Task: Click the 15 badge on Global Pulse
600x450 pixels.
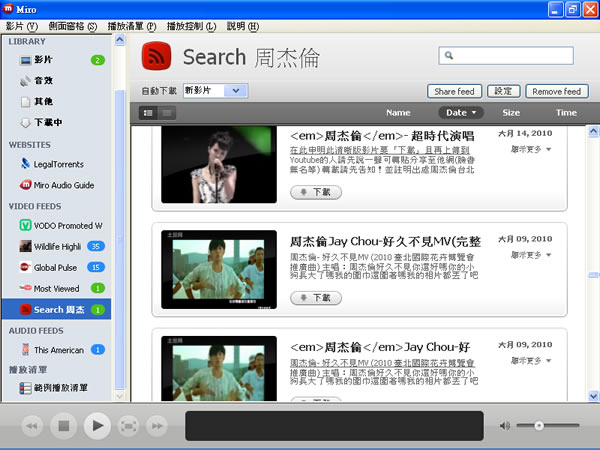Action: click(96, 267)
